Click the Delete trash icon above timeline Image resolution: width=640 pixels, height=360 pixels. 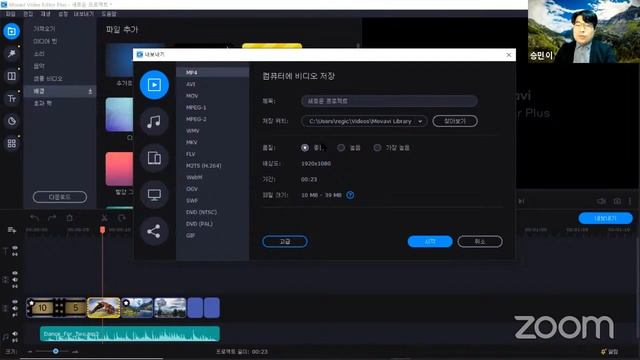tap(69, 218)
